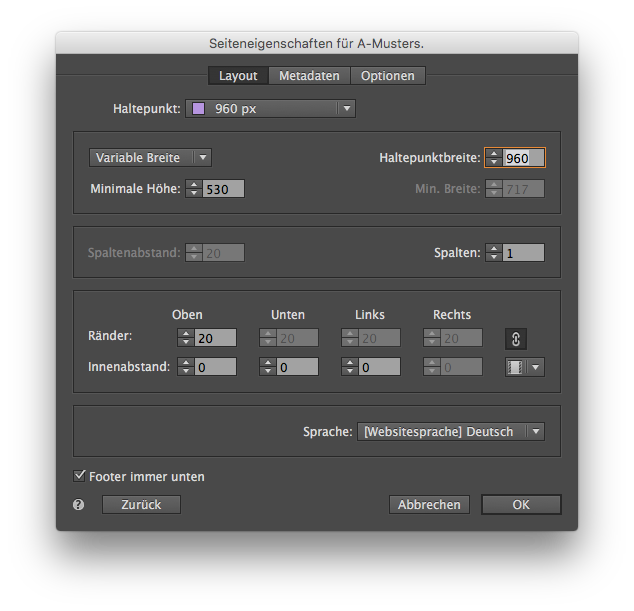Screen dimensions: 634x611
Task: Click the Innenabstand Links stepper arrows
Action: [x=350, y=367]
